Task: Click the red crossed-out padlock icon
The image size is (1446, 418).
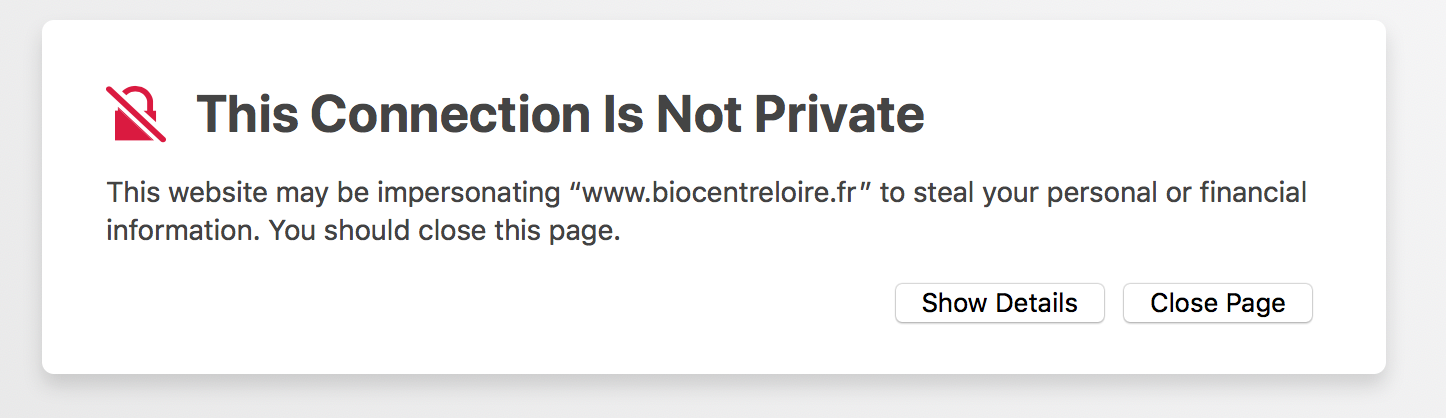Action: 135,113
